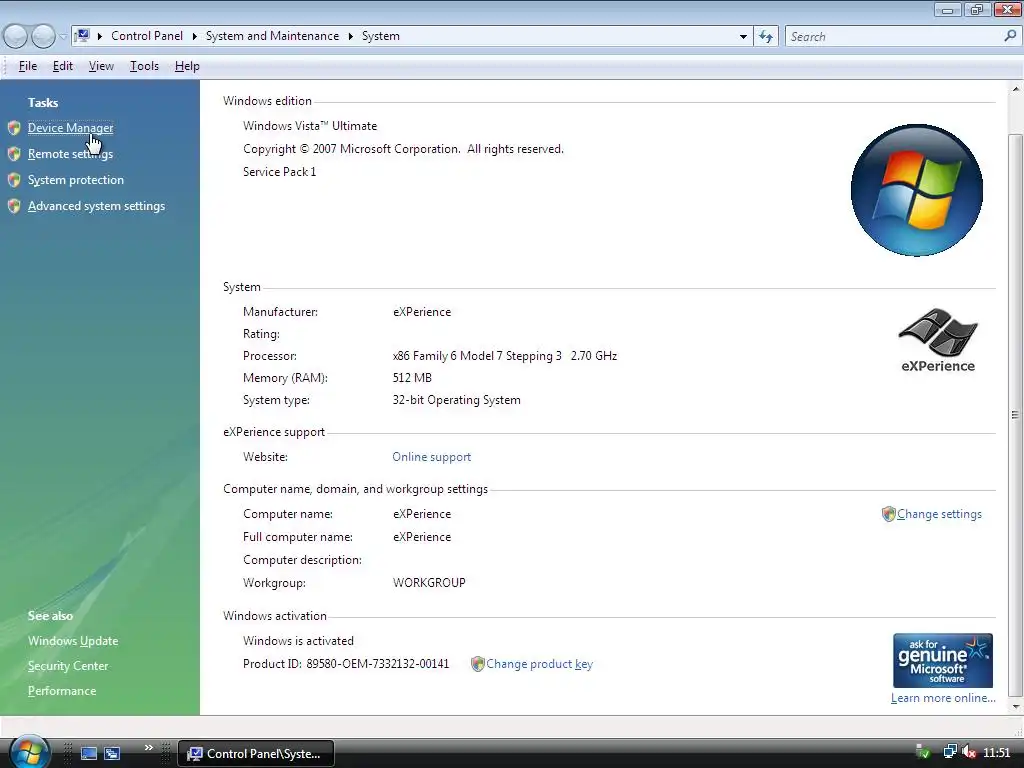This screenshot has width=1024, height=768.
Task: Click the Windows is activated text
Action: pyautogui.click(x=298, y=641)
